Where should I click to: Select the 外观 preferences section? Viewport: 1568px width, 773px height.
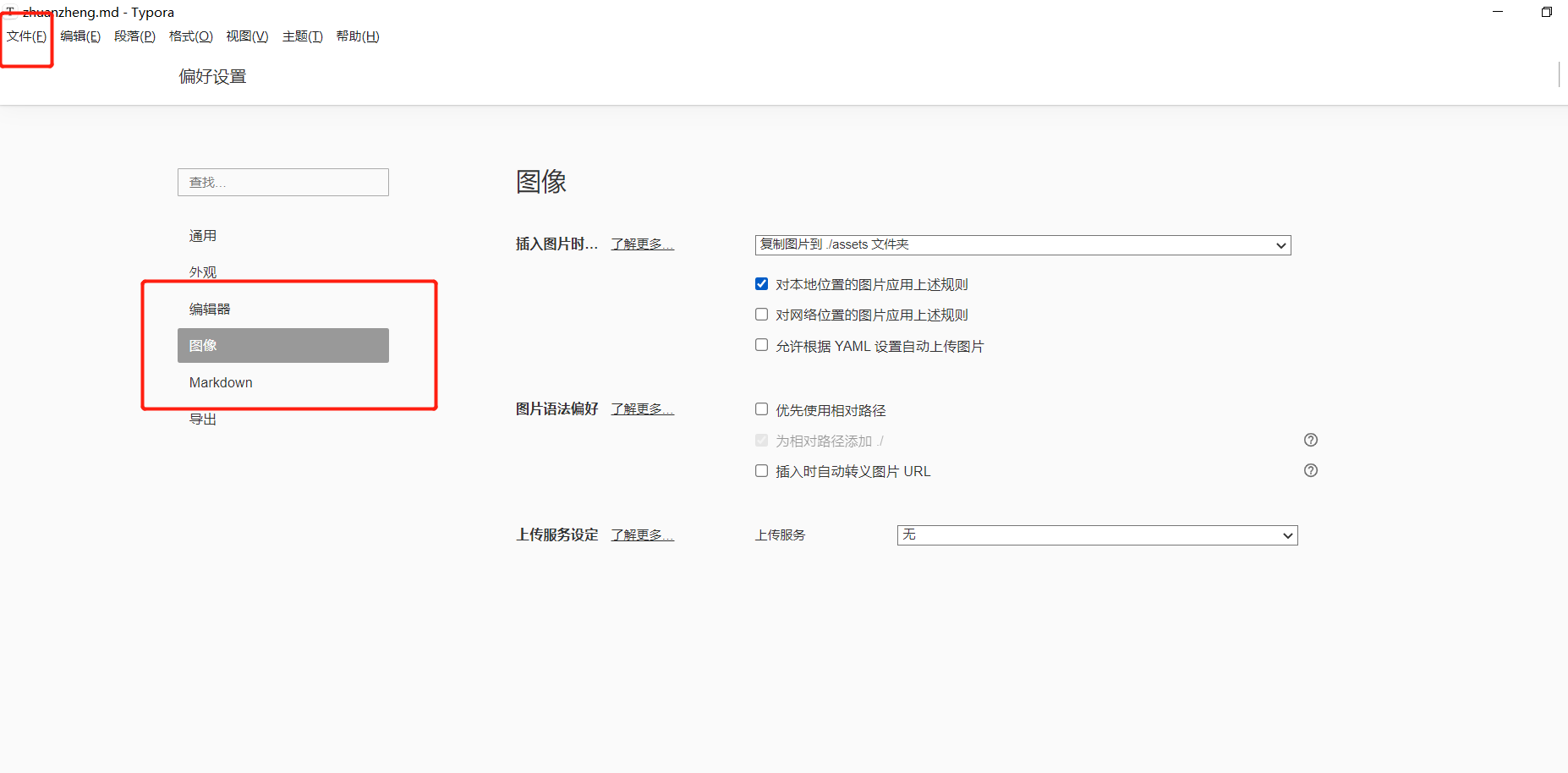coord(283,272)
